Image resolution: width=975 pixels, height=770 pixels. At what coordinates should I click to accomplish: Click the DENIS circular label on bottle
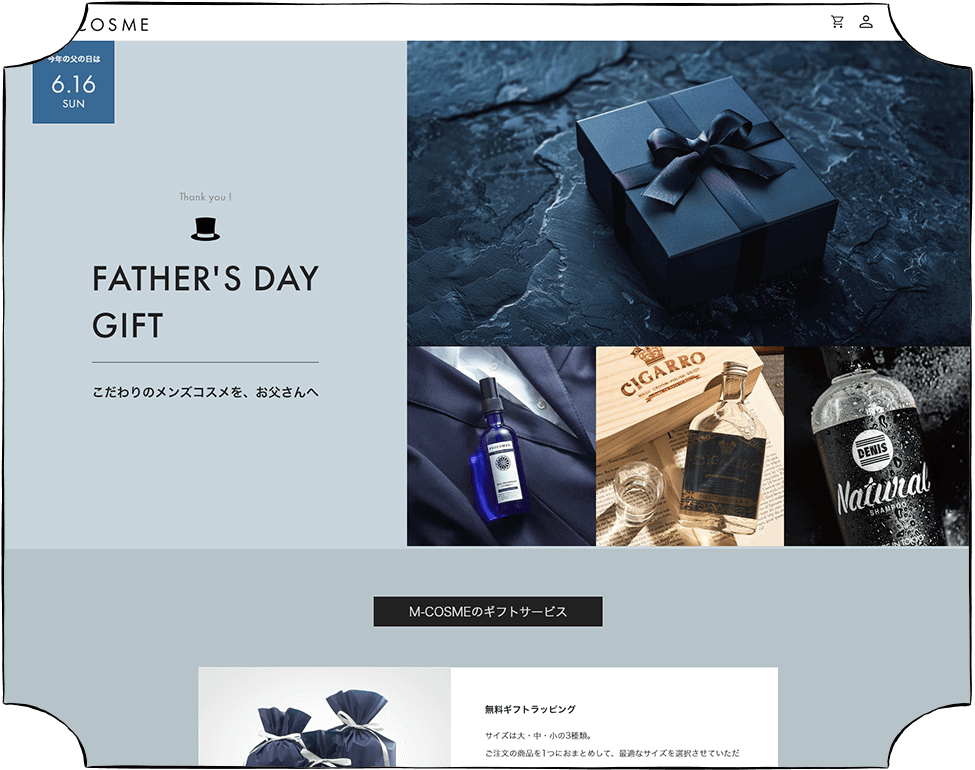(x=872, y=448)
